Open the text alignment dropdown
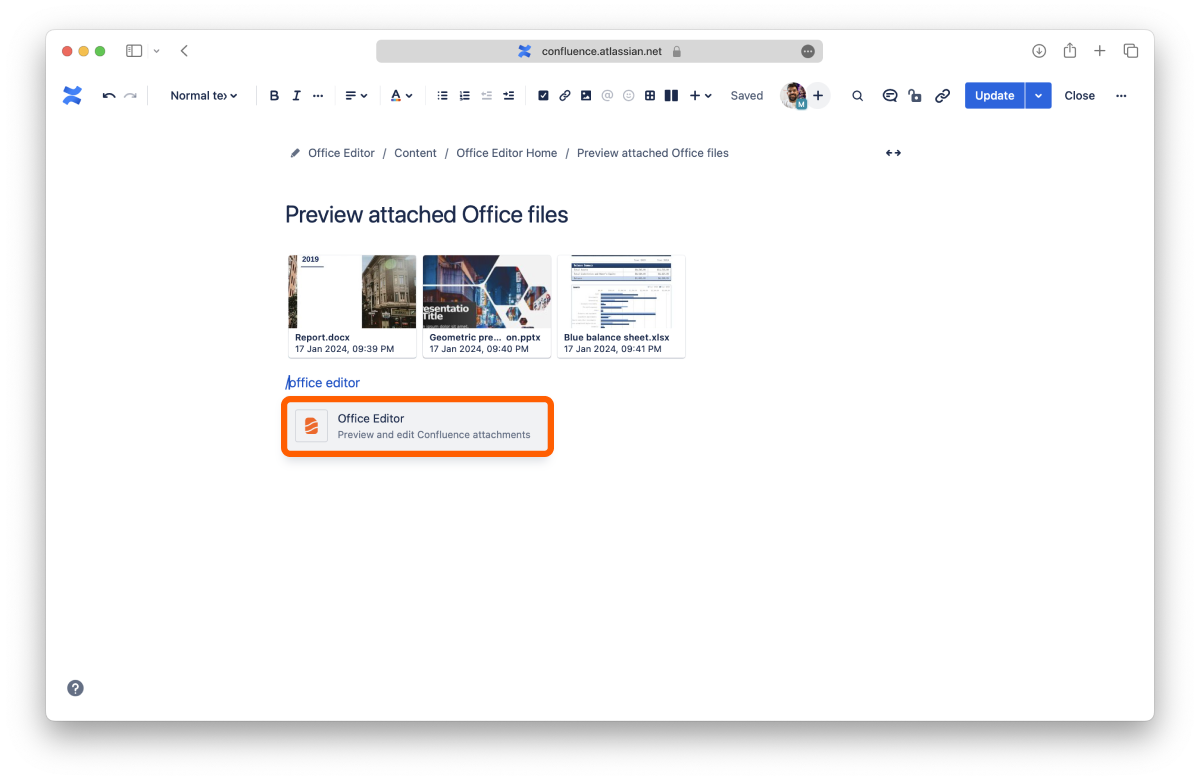Screen dimensions: 1200x780 (356, 96)
